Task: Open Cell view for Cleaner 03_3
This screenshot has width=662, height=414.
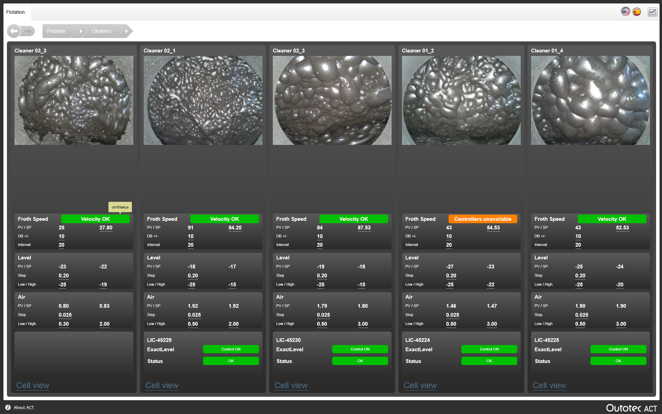Action: tap(33, 385)
